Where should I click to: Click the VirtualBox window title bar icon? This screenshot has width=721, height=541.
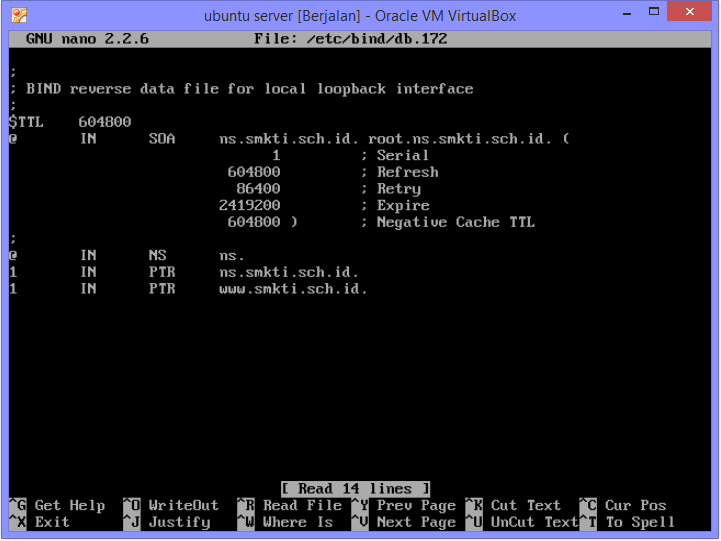pos(19,15)
